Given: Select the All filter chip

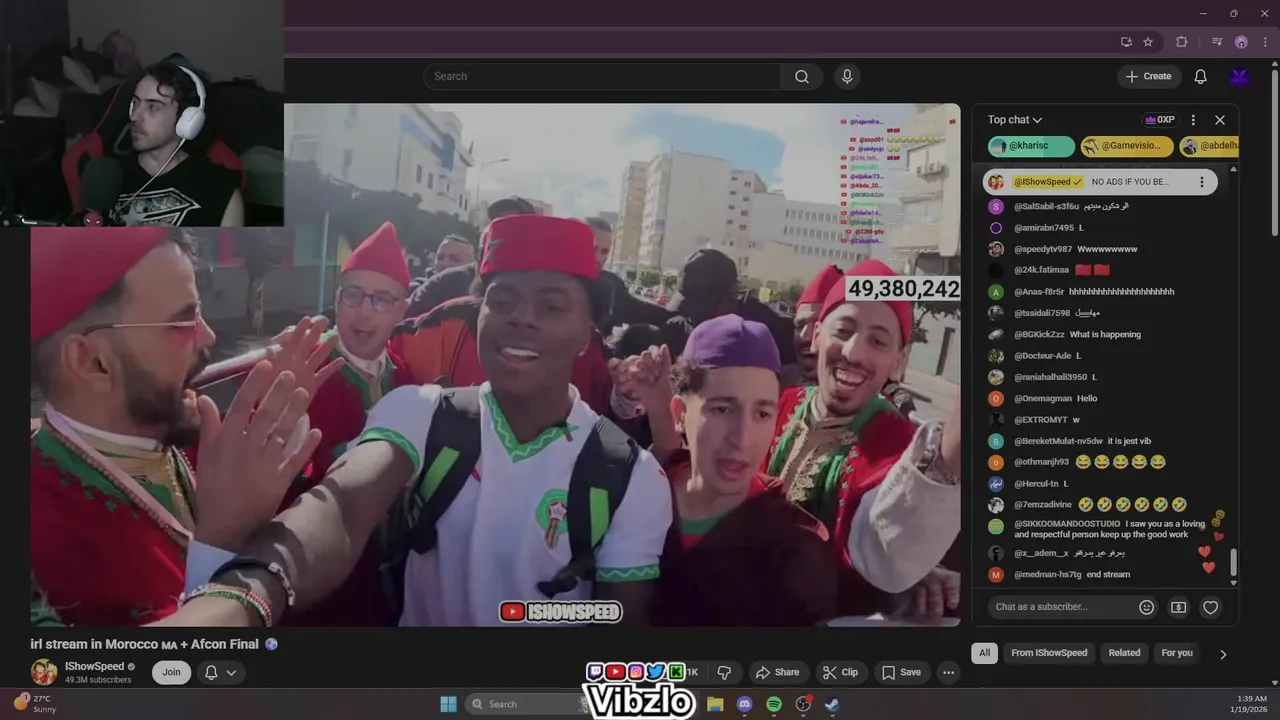Looking at the screenshot, I should (985, 653).
